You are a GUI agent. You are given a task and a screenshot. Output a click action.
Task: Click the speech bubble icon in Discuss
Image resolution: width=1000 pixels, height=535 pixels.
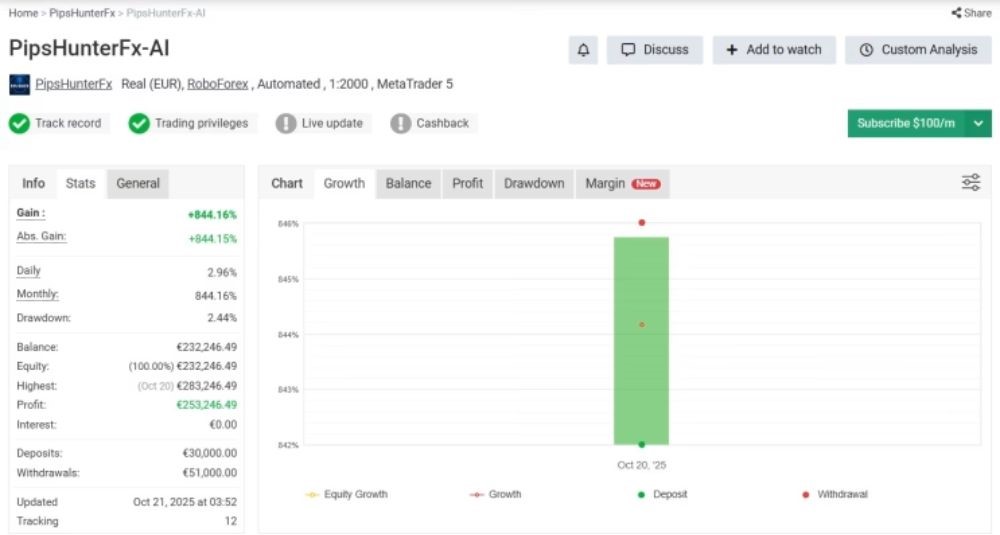tap(628, 50)
